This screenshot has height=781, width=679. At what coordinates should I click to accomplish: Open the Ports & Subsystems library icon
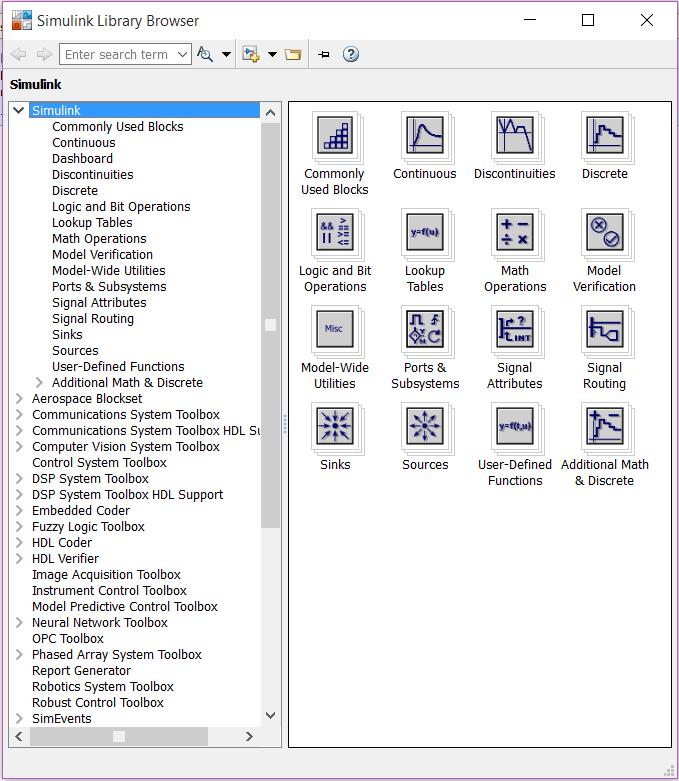[425, 330]
